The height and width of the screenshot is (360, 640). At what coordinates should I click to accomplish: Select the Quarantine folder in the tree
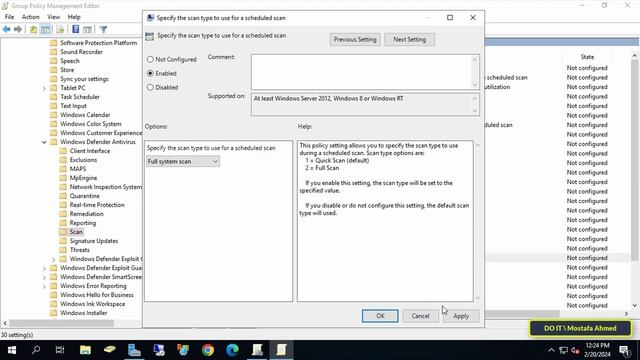click(84, 196)
